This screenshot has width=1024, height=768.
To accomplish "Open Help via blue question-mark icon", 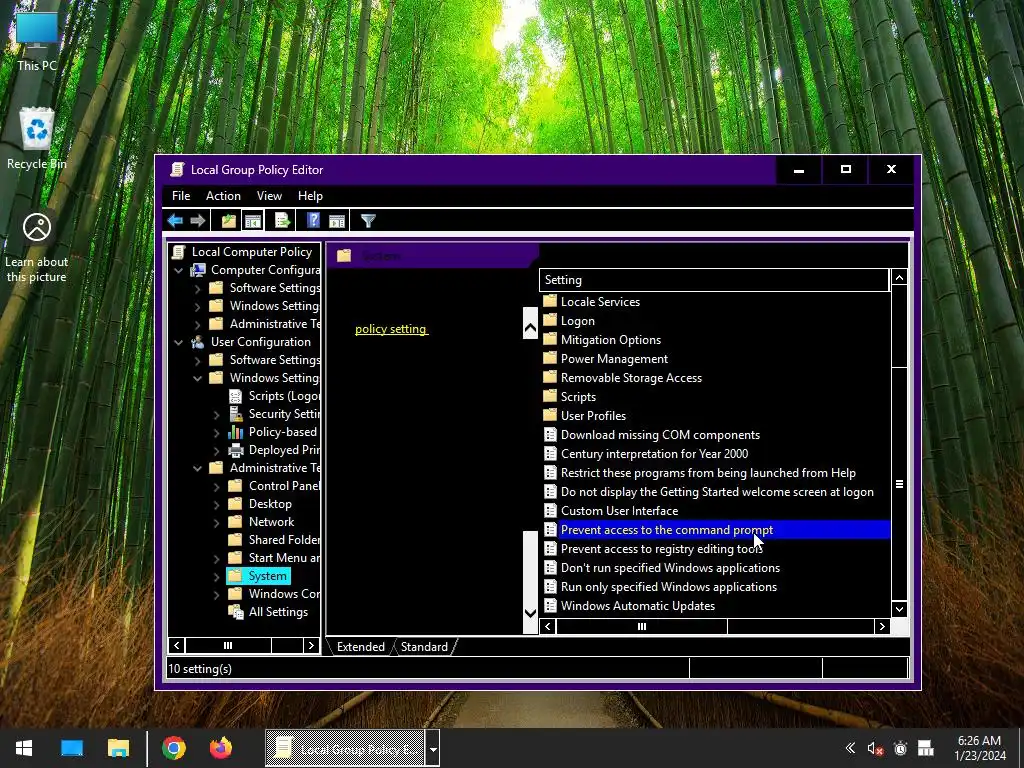I will (x=313, y=221).
